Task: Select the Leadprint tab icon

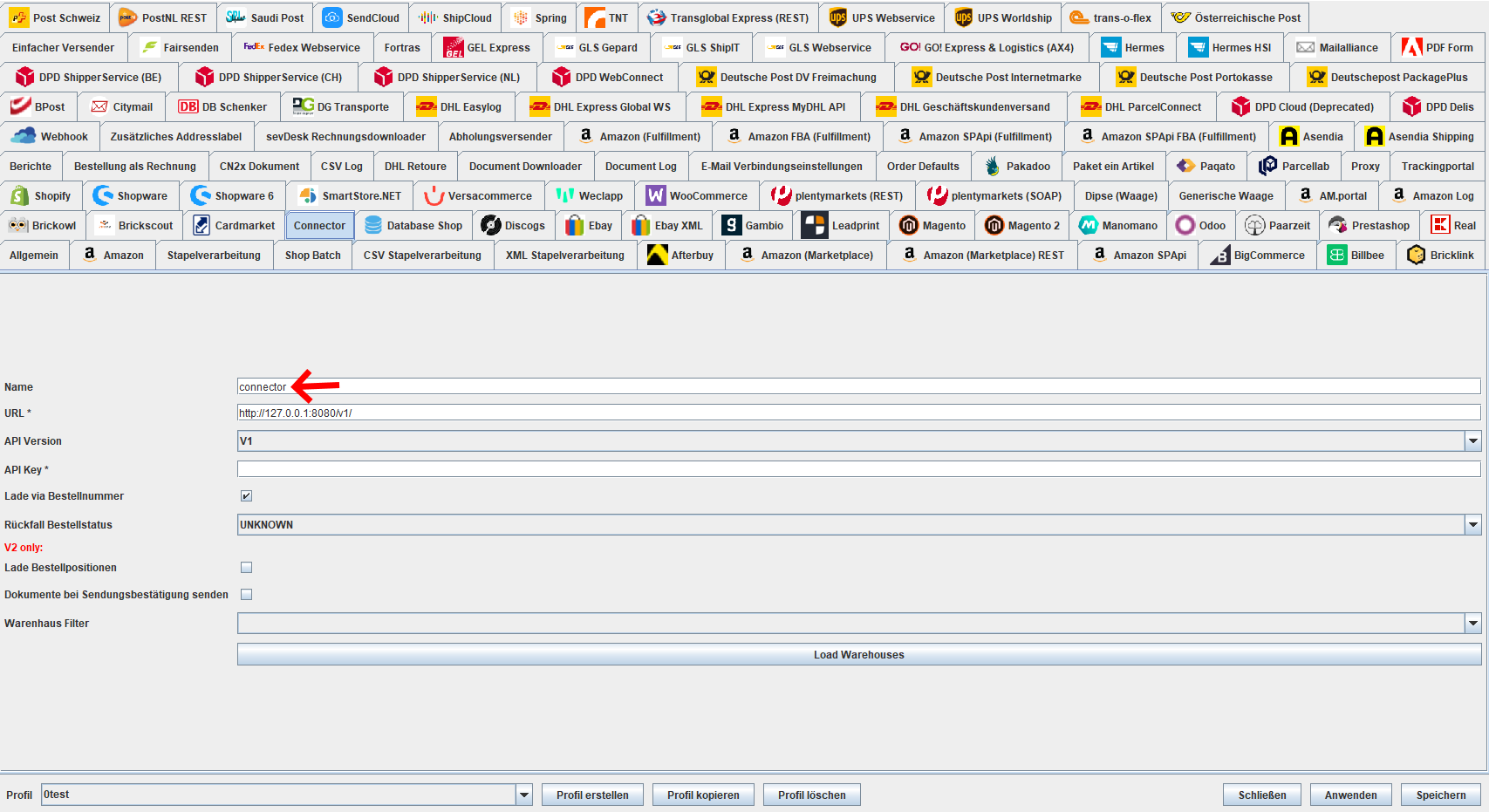Action: click(x=815, y=225)
